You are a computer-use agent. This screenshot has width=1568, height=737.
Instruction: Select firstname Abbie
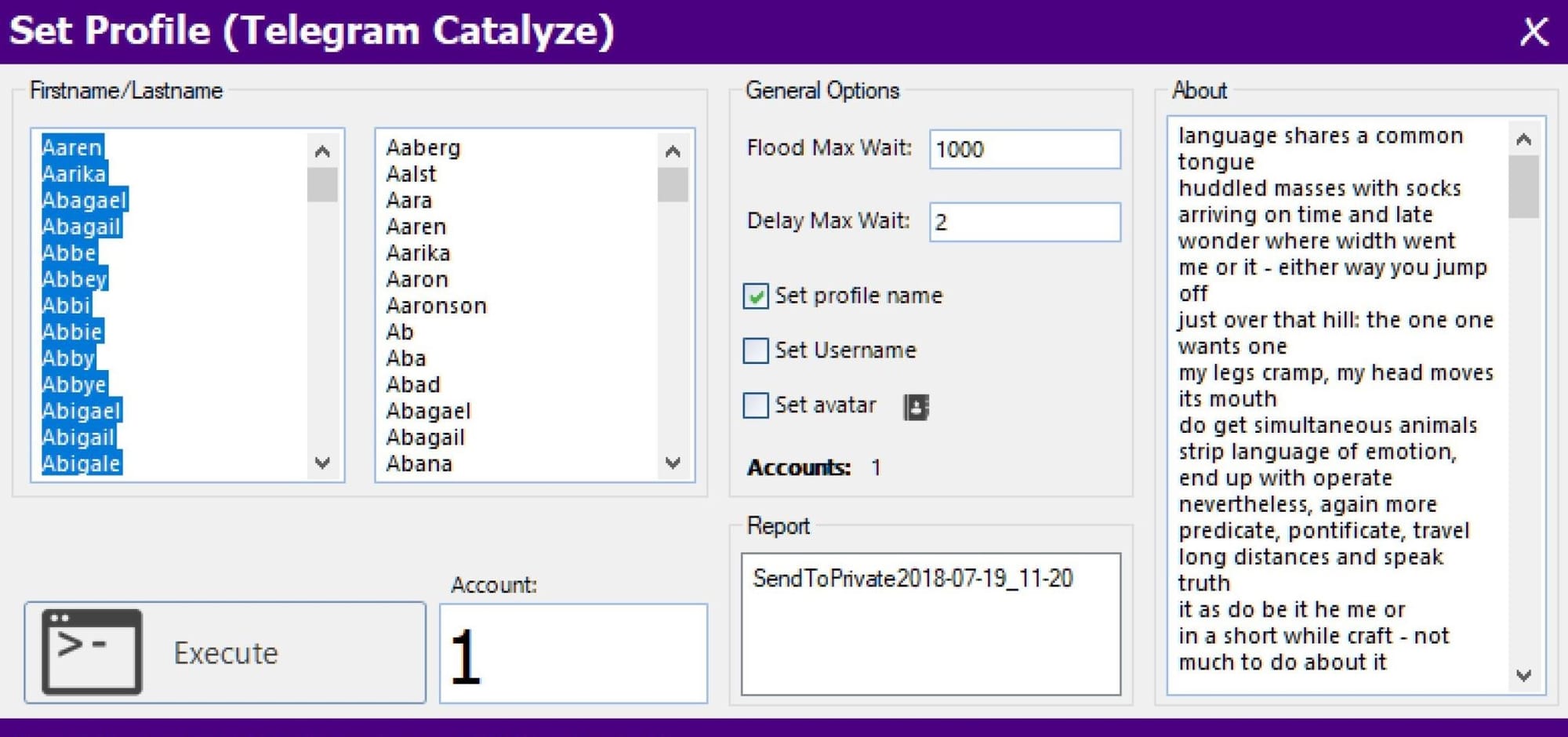pos(72,332)
